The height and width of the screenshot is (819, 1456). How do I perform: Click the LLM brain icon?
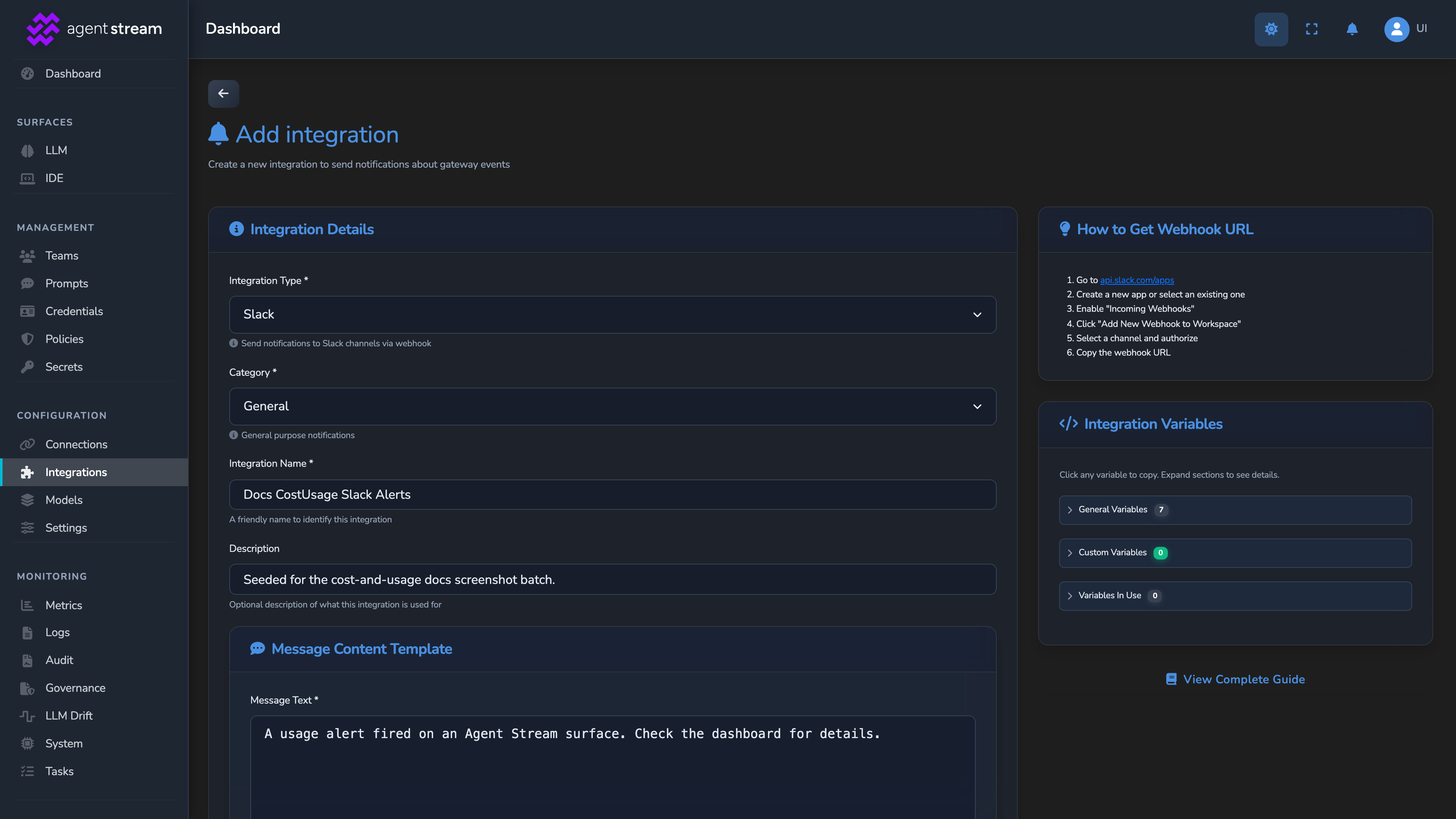[27, 150]
